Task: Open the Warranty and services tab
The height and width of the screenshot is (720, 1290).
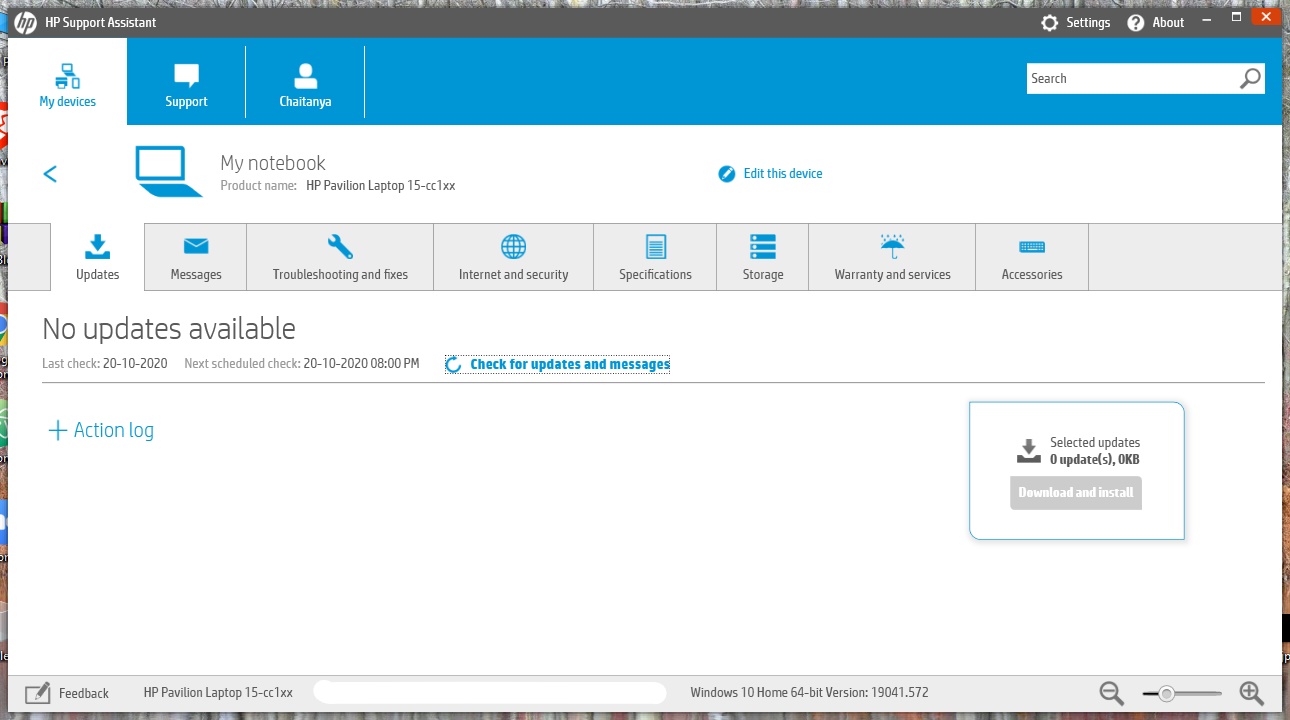Action: (x=892, y=257)
